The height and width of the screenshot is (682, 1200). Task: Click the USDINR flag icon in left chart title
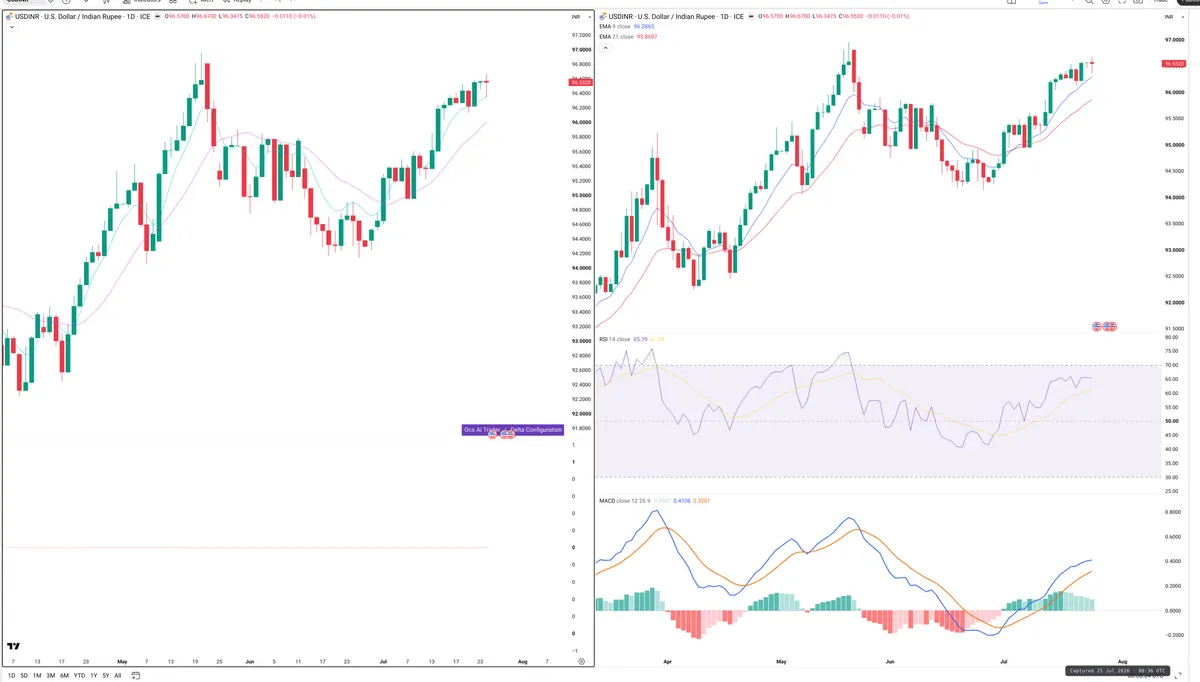coord(9,17)
